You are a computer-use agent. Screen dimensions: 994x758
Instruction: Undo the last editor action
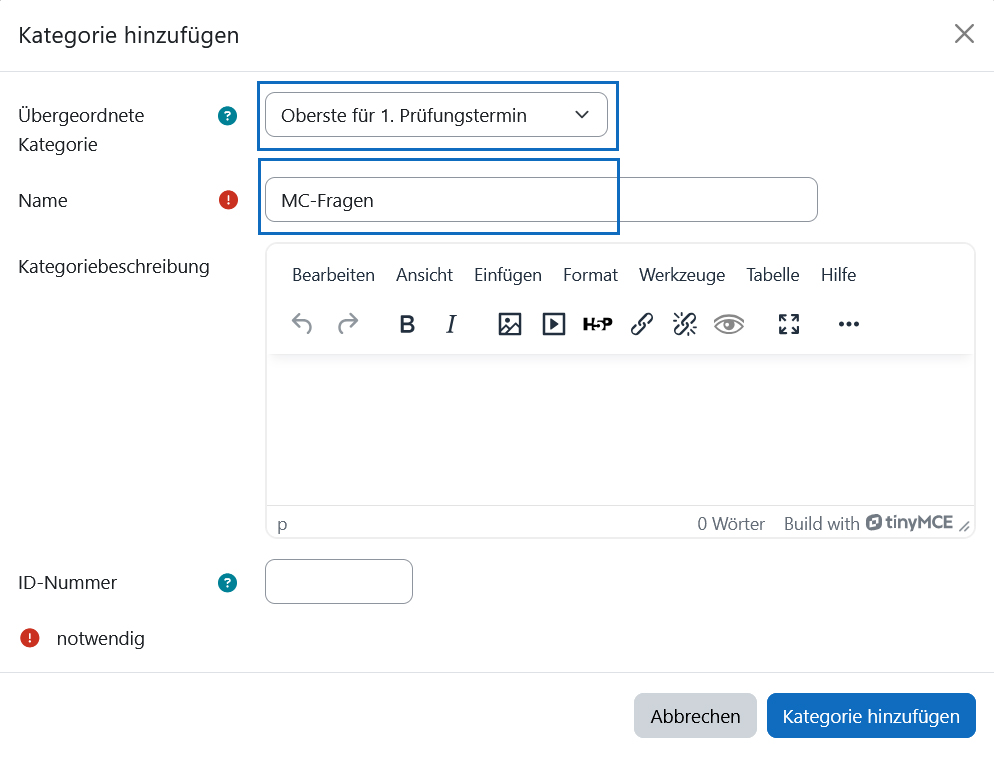(302, 324)
